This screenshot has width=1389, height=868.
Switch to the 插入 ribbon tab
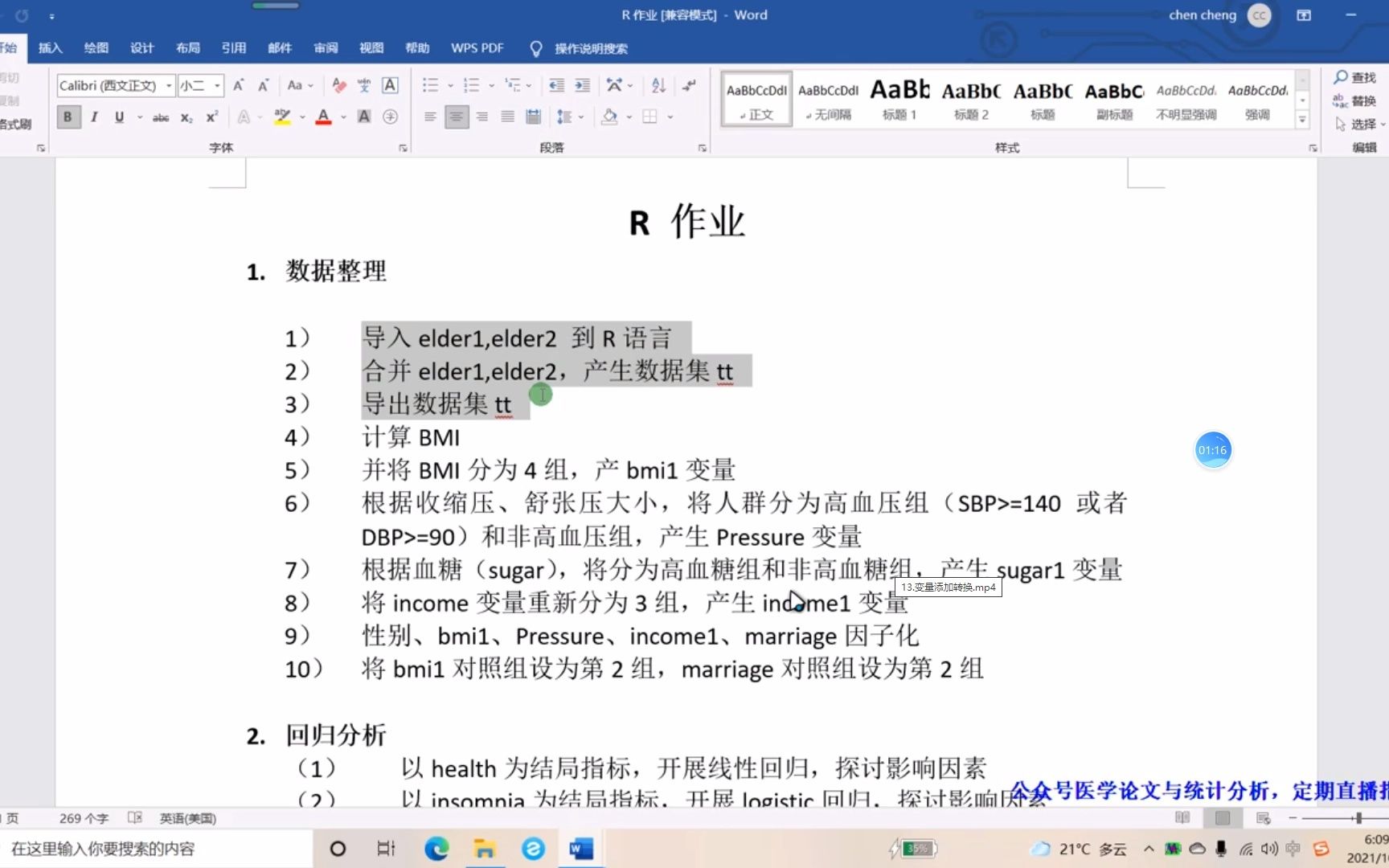click(50, 48)
